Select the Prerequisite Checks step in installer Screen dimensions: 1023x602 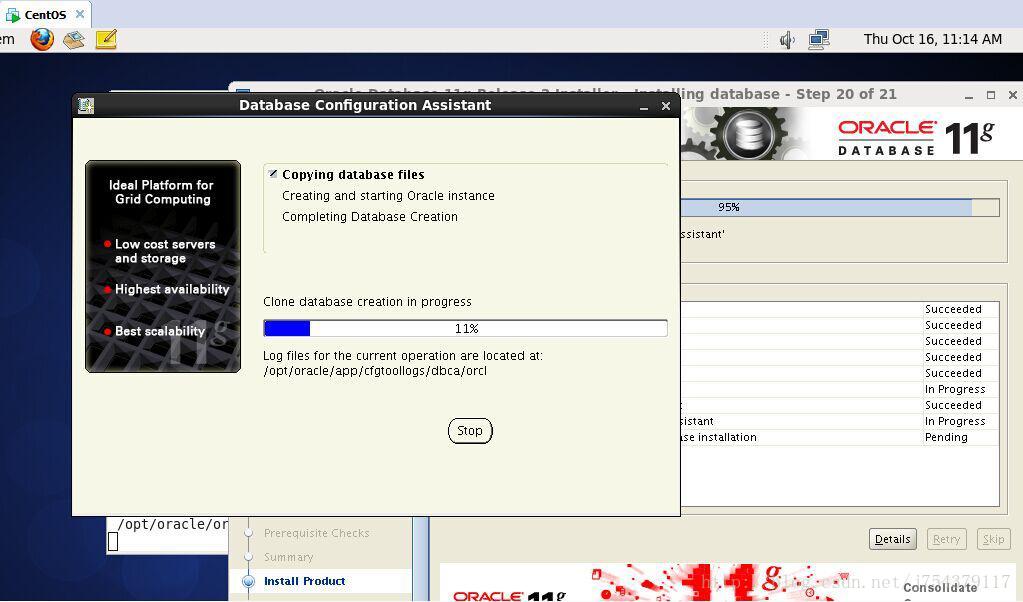pos(316,533)
